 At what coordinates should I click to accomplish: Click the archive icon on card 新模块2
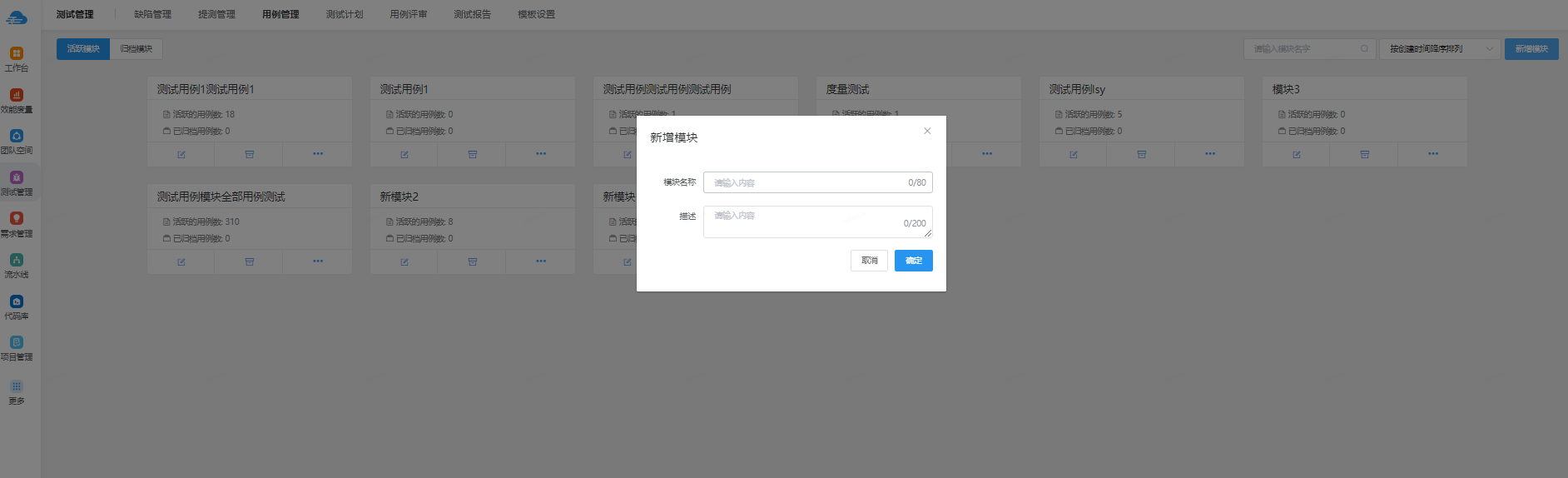473,261
